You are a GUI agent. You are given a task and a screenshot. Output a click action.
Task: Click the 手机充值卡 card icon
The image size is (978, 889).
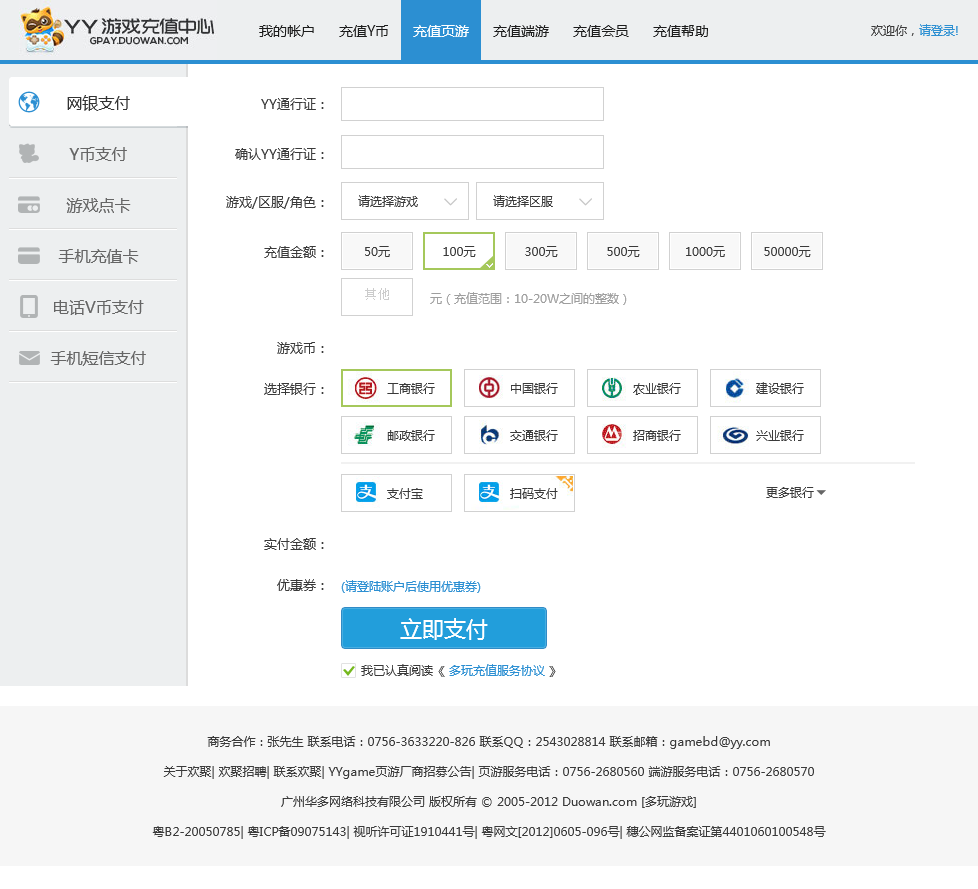(x=29, y=256)
